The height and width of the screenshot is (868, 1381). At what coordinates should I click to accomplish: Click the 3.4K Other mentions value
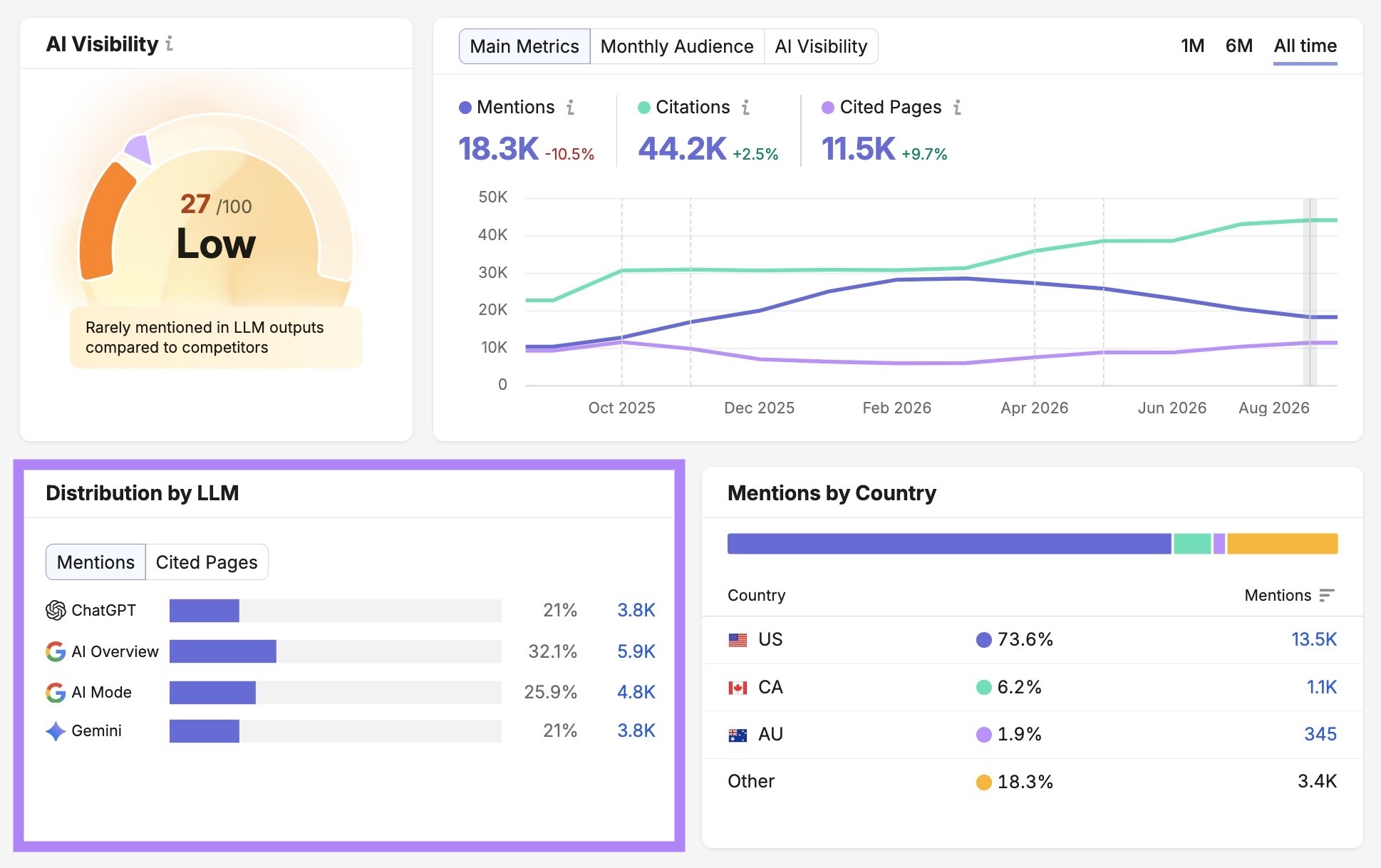click(1317, 782)
